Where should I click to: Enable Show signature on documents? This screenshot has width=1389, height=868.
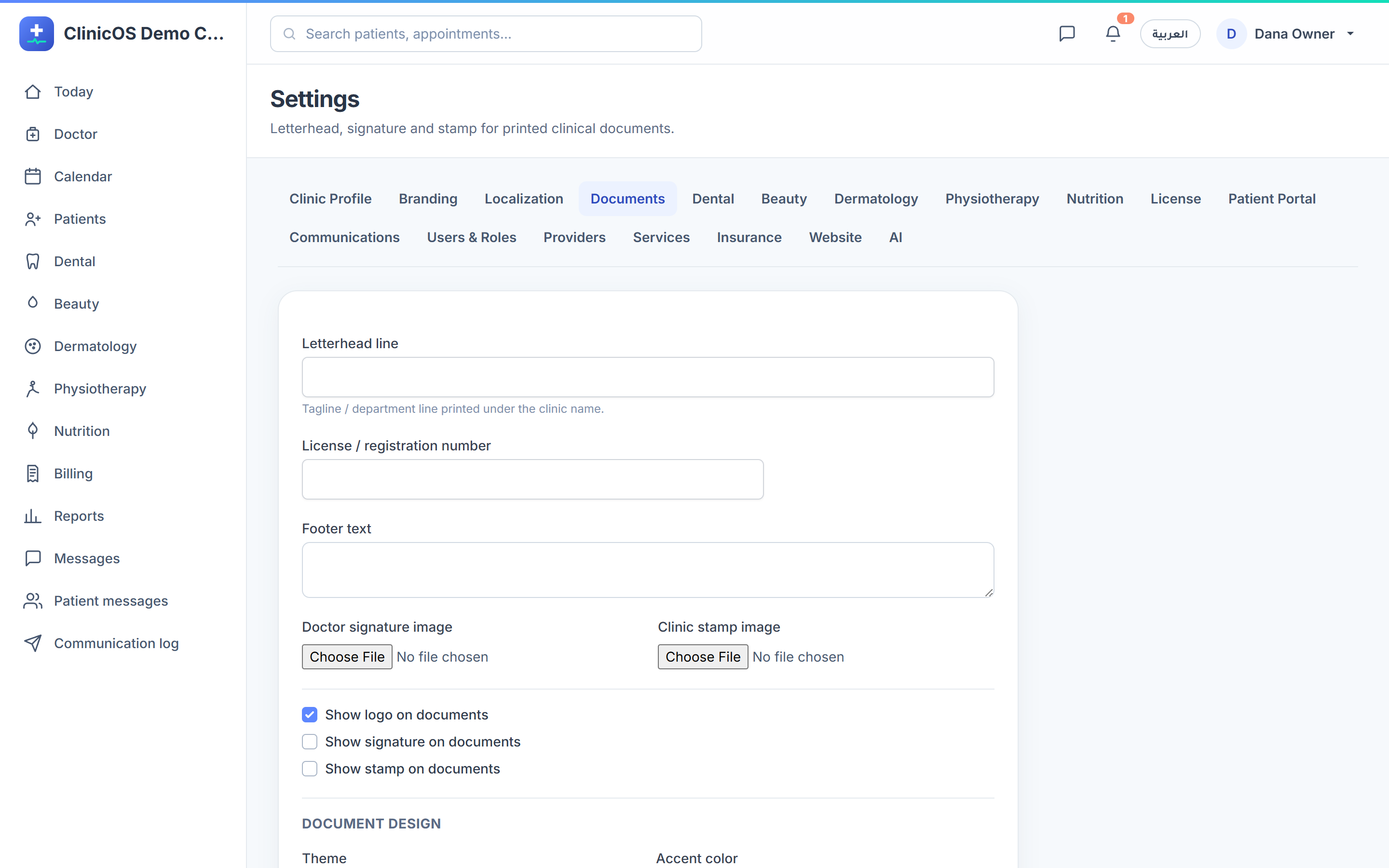pos(309,742)
